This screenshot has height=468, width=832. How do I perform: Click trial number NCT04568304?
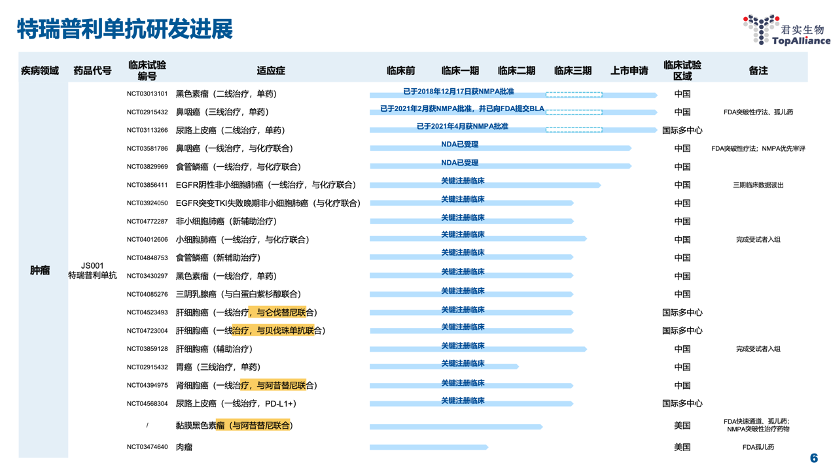click(147, 404)
